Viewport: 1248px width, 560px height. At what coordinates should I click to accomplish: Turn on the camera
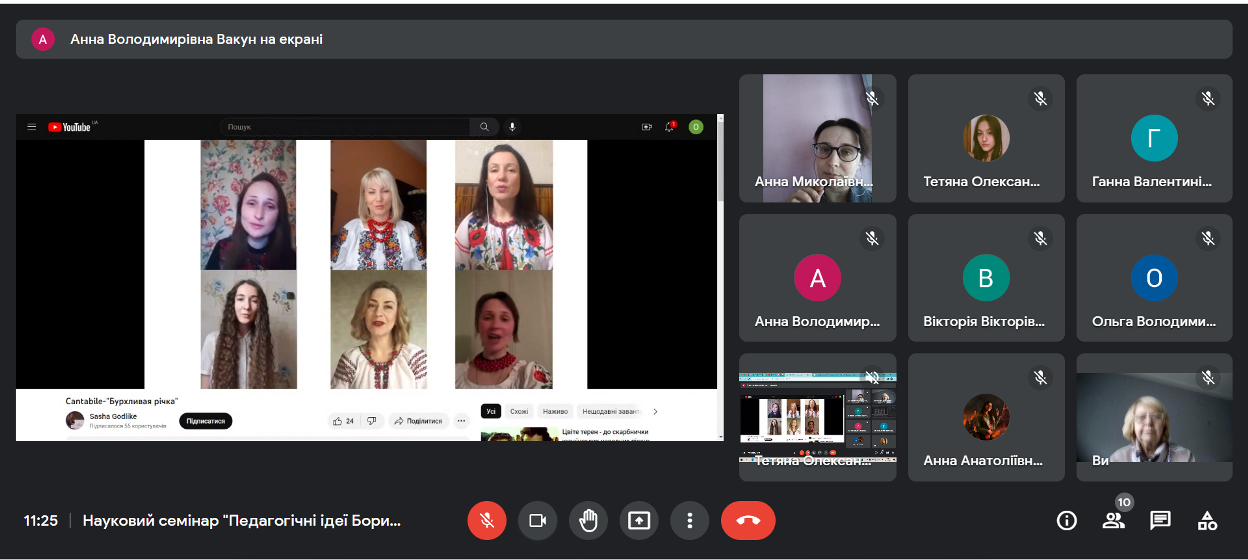point(537,520)
